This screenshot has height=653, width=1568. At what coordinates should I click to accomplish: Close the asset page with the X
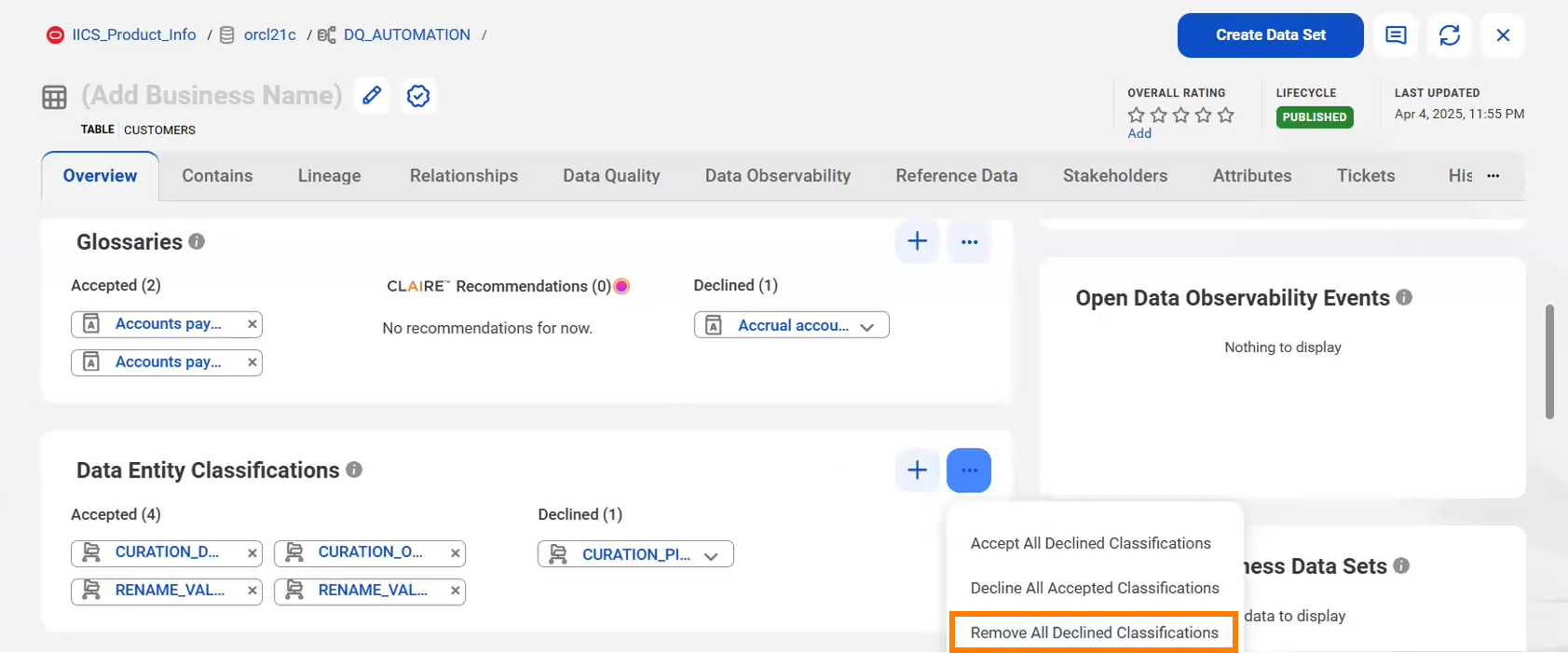pyautogui.click(x=1503, y=35)
